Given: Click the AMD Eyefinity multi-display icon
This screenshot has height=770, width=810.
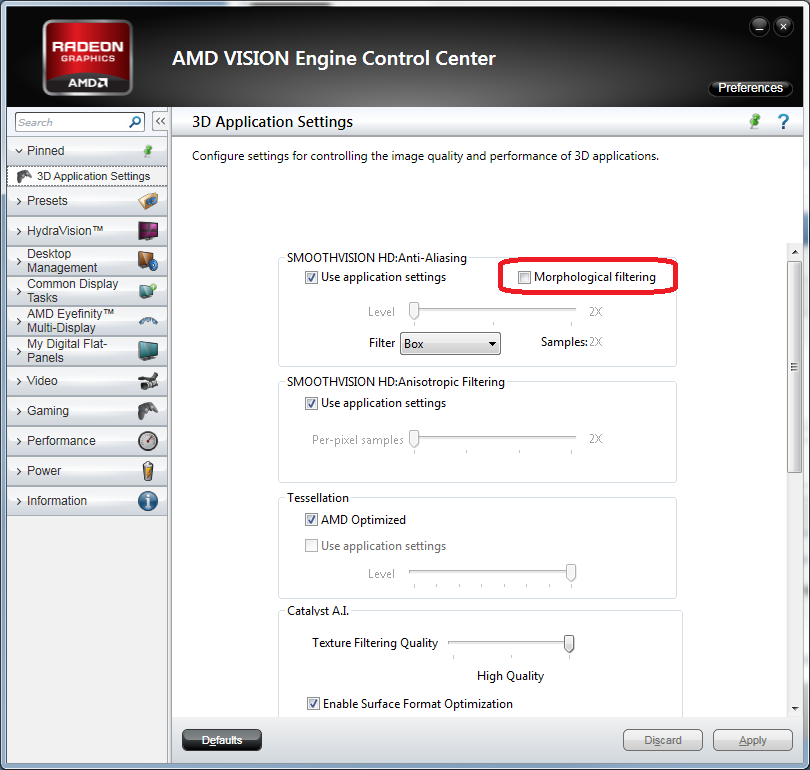Looking at the screenshot, I should coord(148,321).
